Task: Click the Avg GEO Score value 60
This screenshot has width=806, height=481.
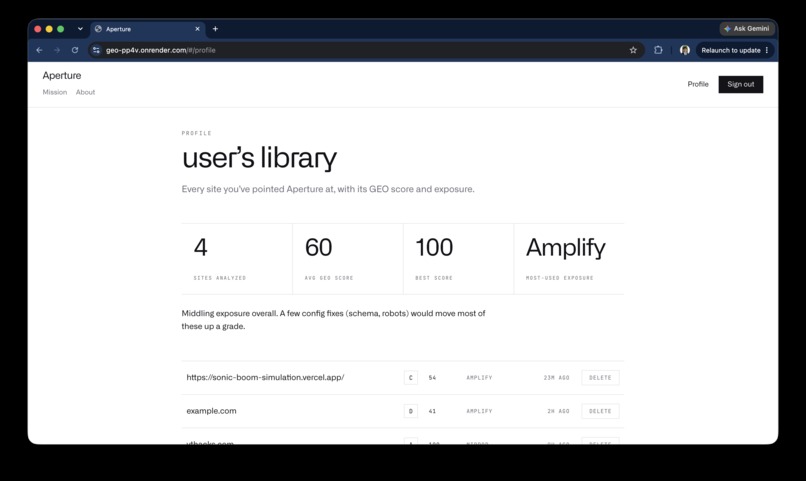Action: 319,247
